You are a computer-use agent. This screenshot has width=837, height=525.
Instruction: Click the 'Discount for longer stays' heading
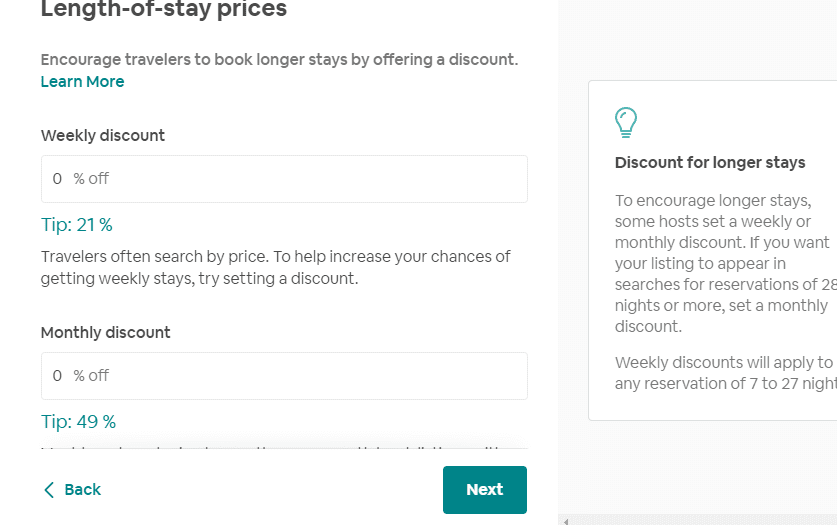pyautogui.click(x=710, y=162)
